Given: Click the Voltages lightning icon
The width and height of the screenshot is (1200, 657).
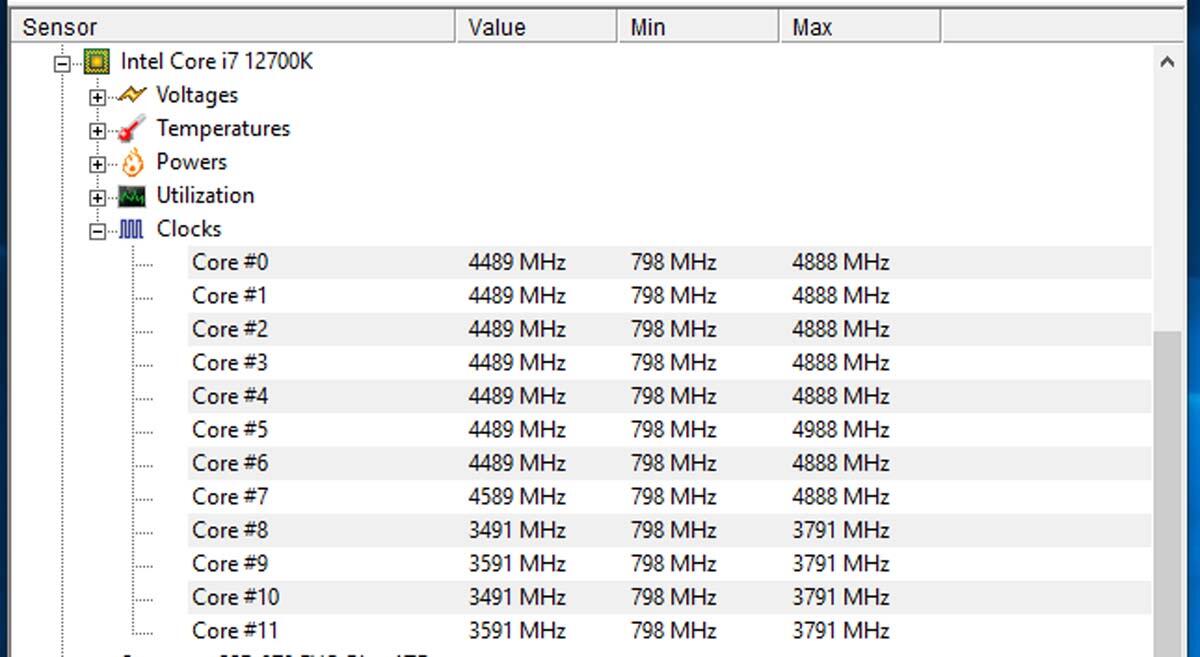Looking at the screenshot, I should [x=132, y=95].
